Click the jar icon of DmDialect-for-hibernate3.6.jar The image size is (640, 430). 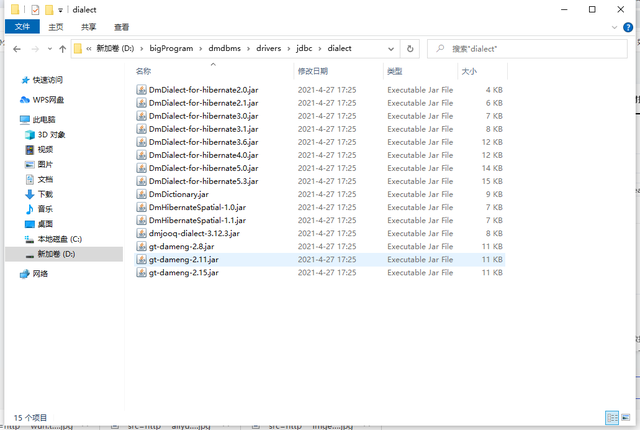(x=141, y=142)
